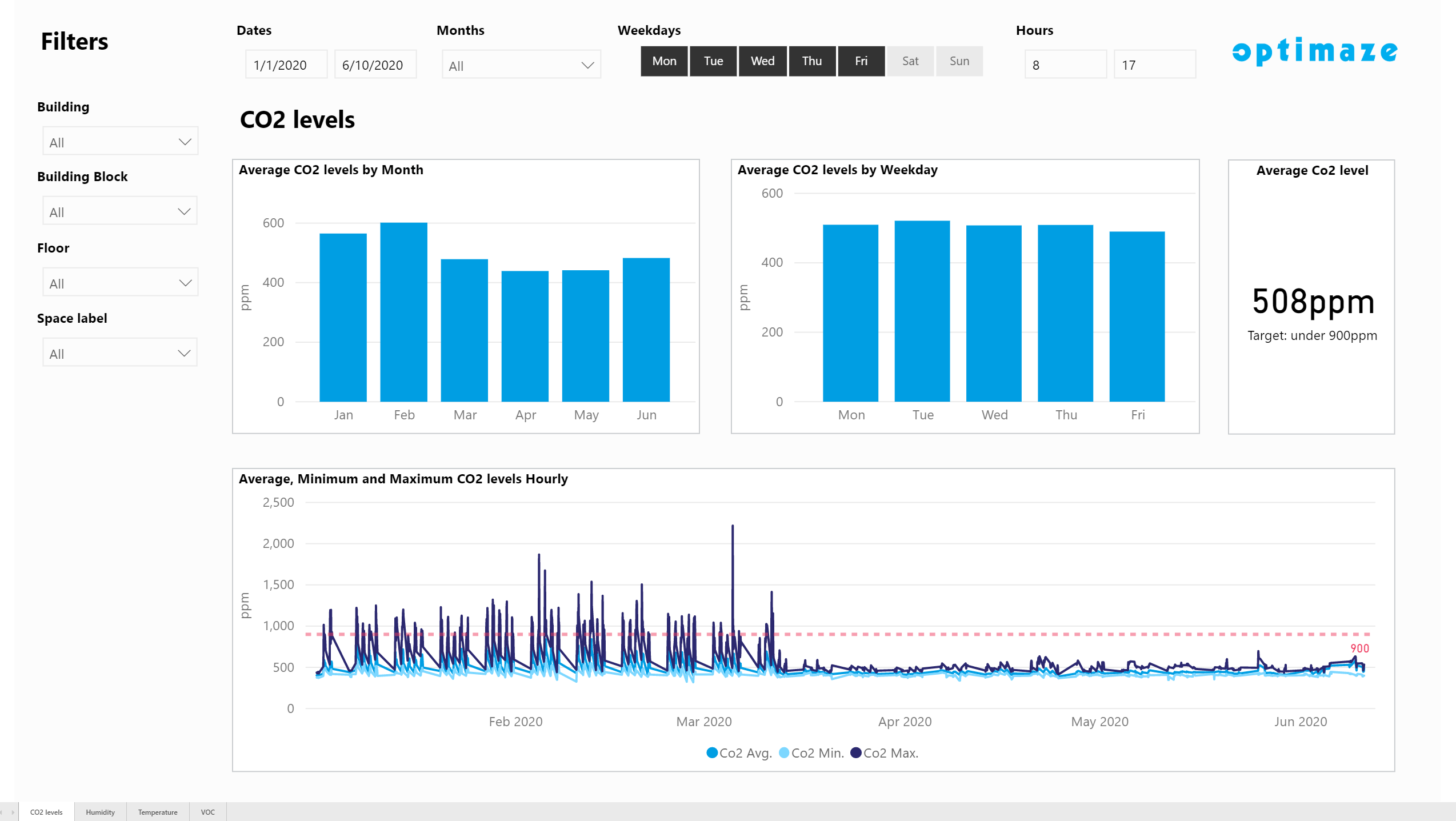Open the Temperature tab

coord(158,812)
